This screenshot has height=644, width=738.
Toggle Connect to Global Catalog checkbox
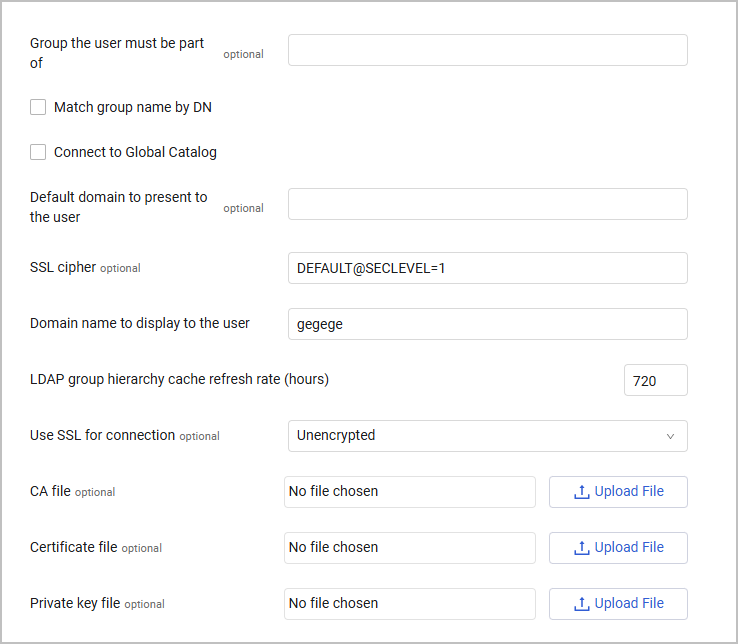[38, 152]
